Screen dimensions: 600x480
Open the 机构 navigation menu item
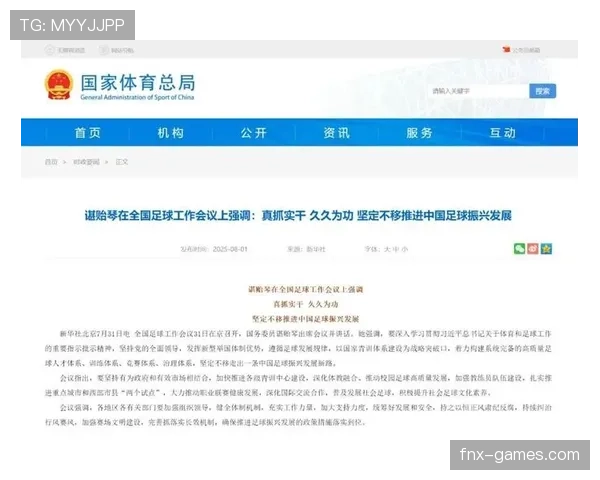coord(171,133)
